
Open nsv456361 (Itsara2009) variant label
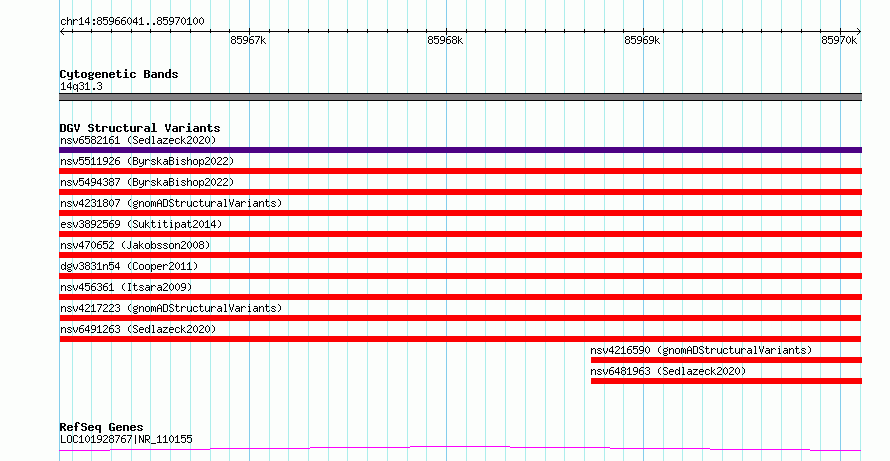click(x=126, y=287)
